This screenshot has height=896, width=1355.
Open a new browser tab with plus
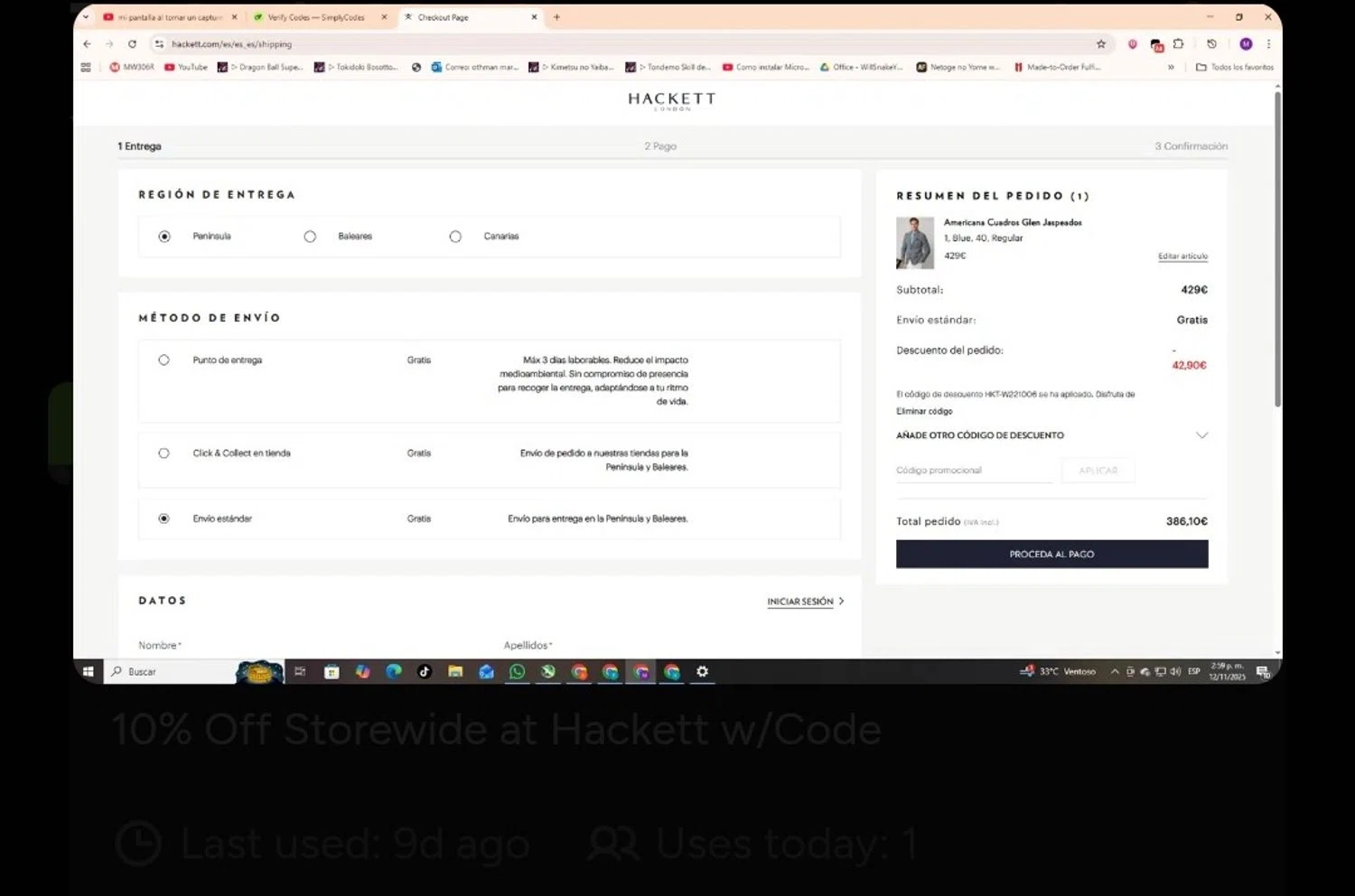[556, 17]
